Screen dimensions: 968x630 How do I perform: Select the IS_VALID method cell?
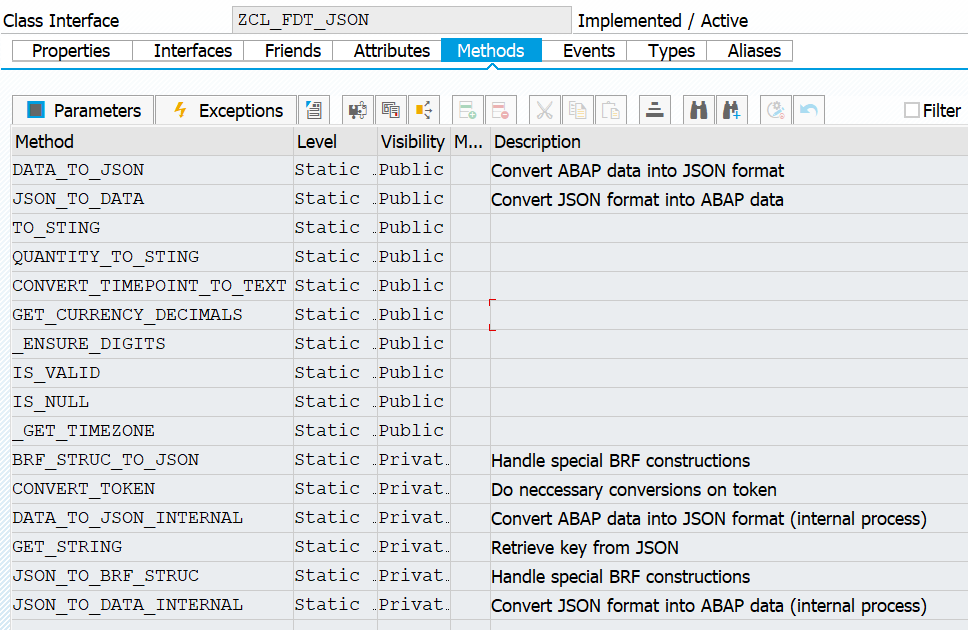[152, 373]
